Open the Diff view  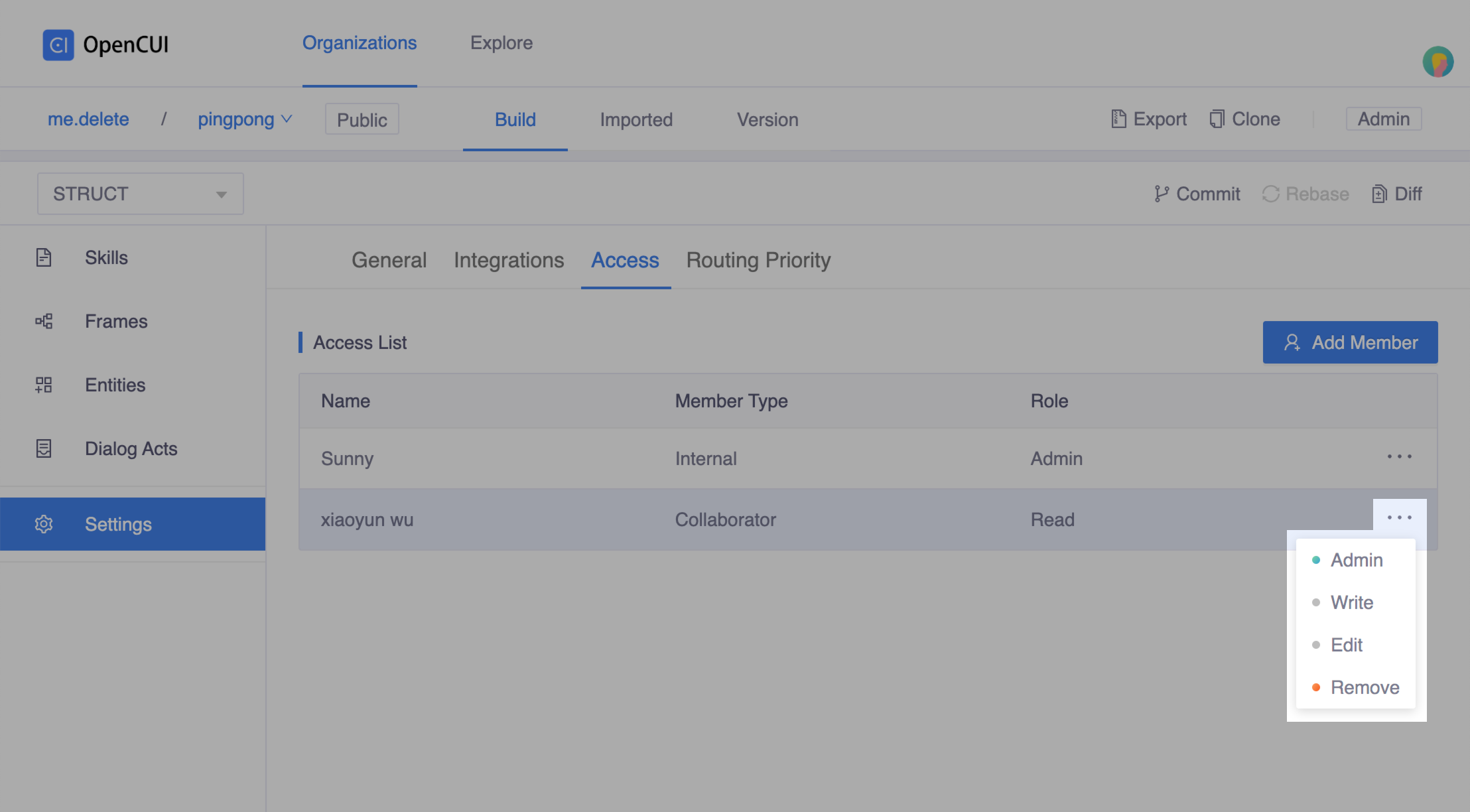(x=1380, y=194)
